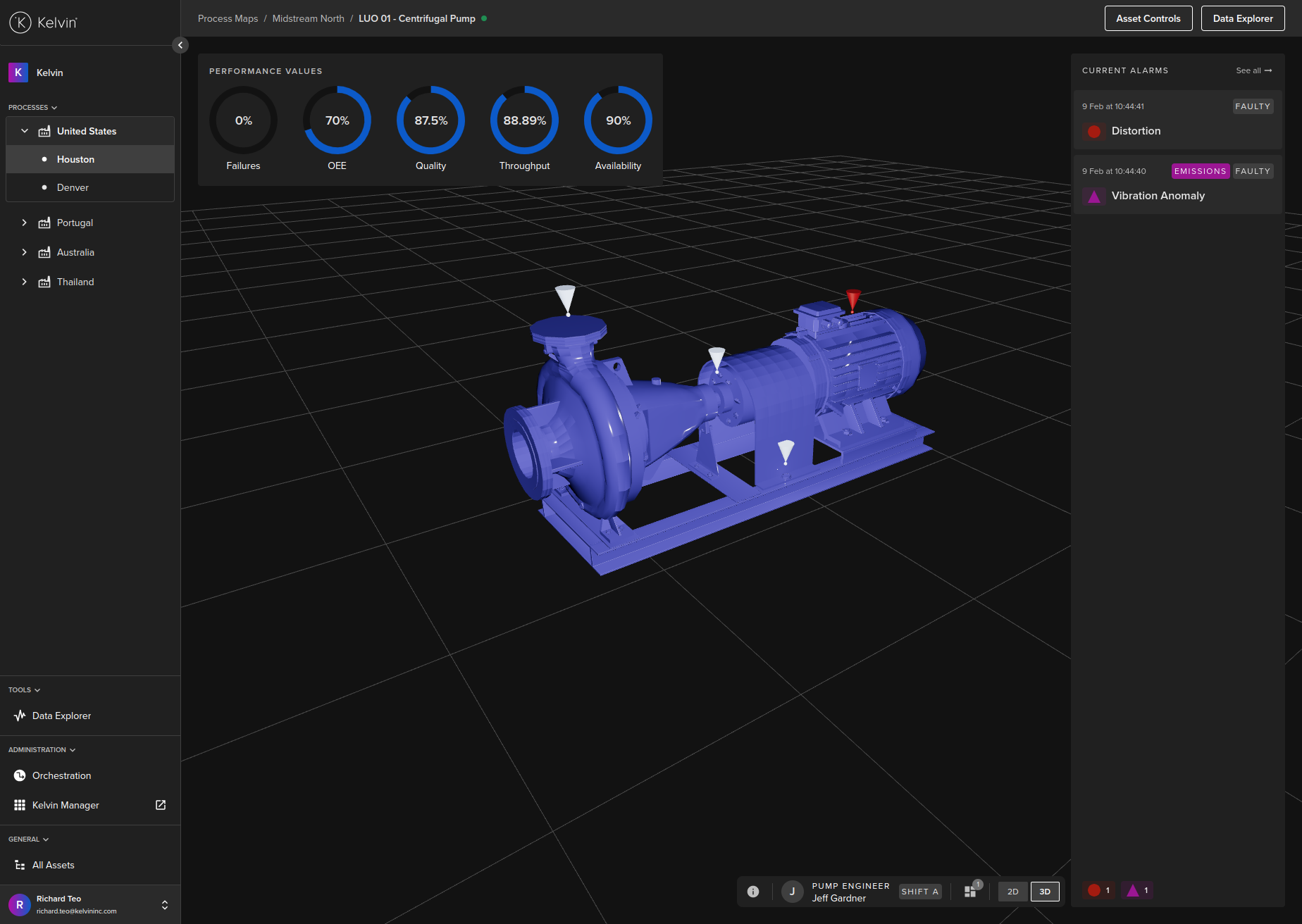Expand the Australia process tree
Viewport: 1302px width, 924px height.
click(x=25, y=251)
